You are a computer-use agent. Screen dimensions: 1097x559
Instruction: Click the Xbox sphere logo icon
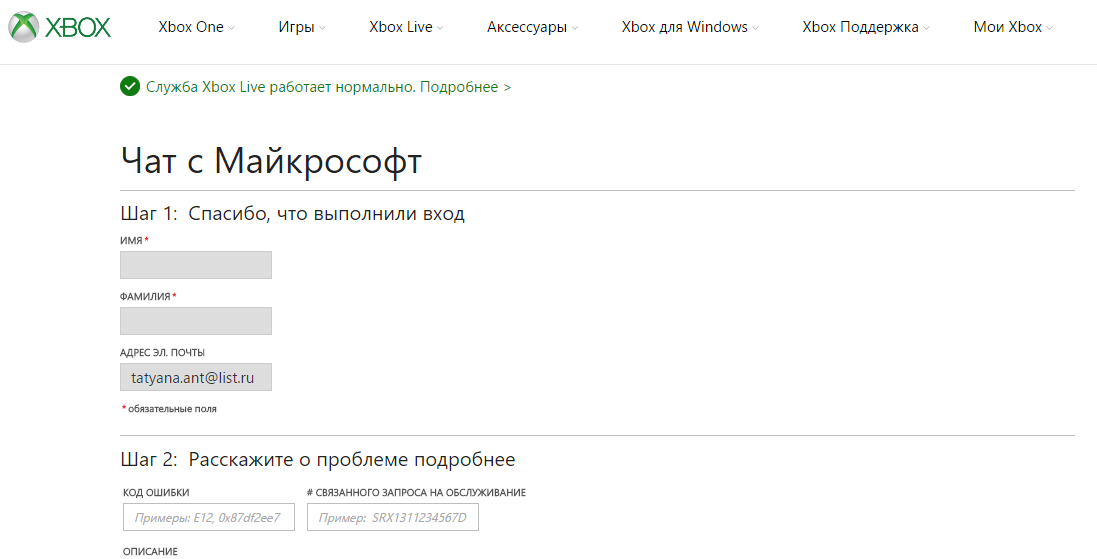tap(24, 27)
